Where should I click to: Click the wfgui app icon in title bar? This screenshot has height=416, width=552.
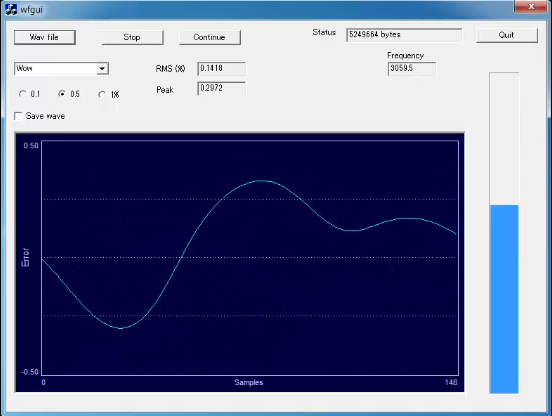11,9
